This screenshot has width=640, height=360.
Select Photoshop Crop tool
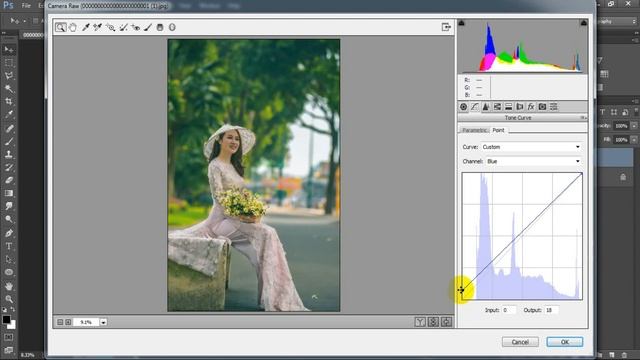(x=9, y=101)
